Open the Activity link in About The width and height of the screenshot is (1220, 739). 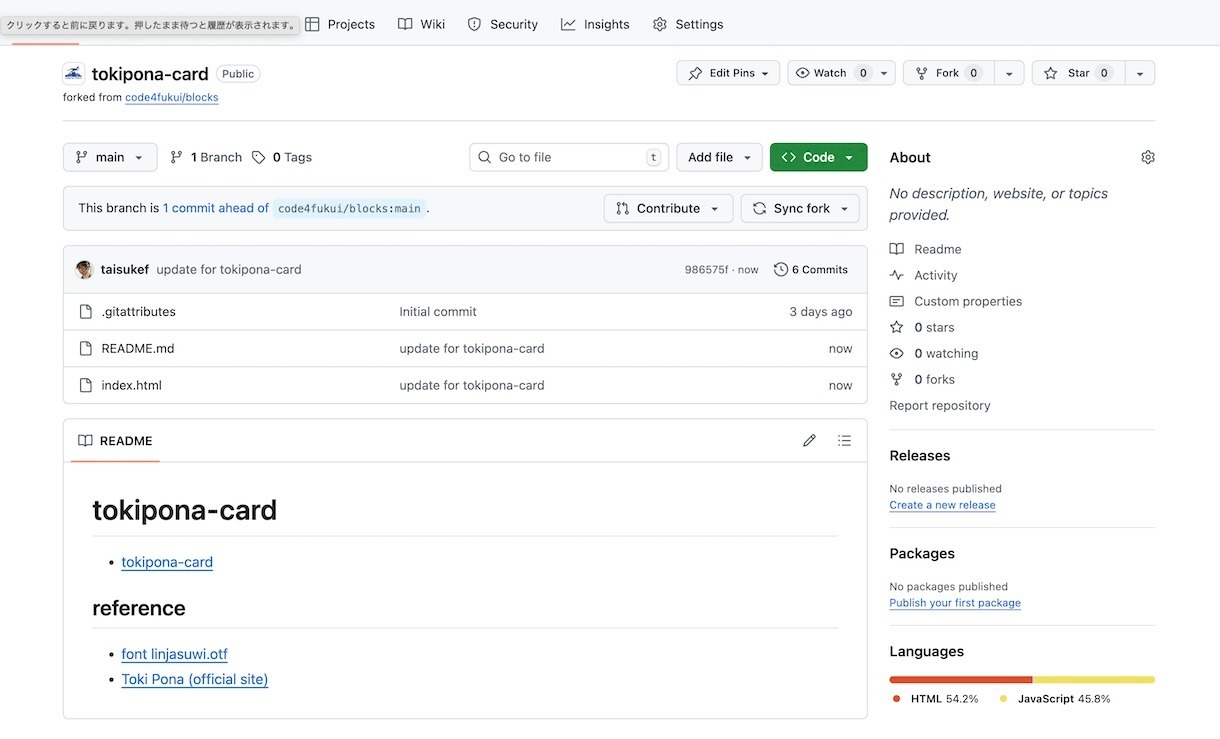pos(924,275)
